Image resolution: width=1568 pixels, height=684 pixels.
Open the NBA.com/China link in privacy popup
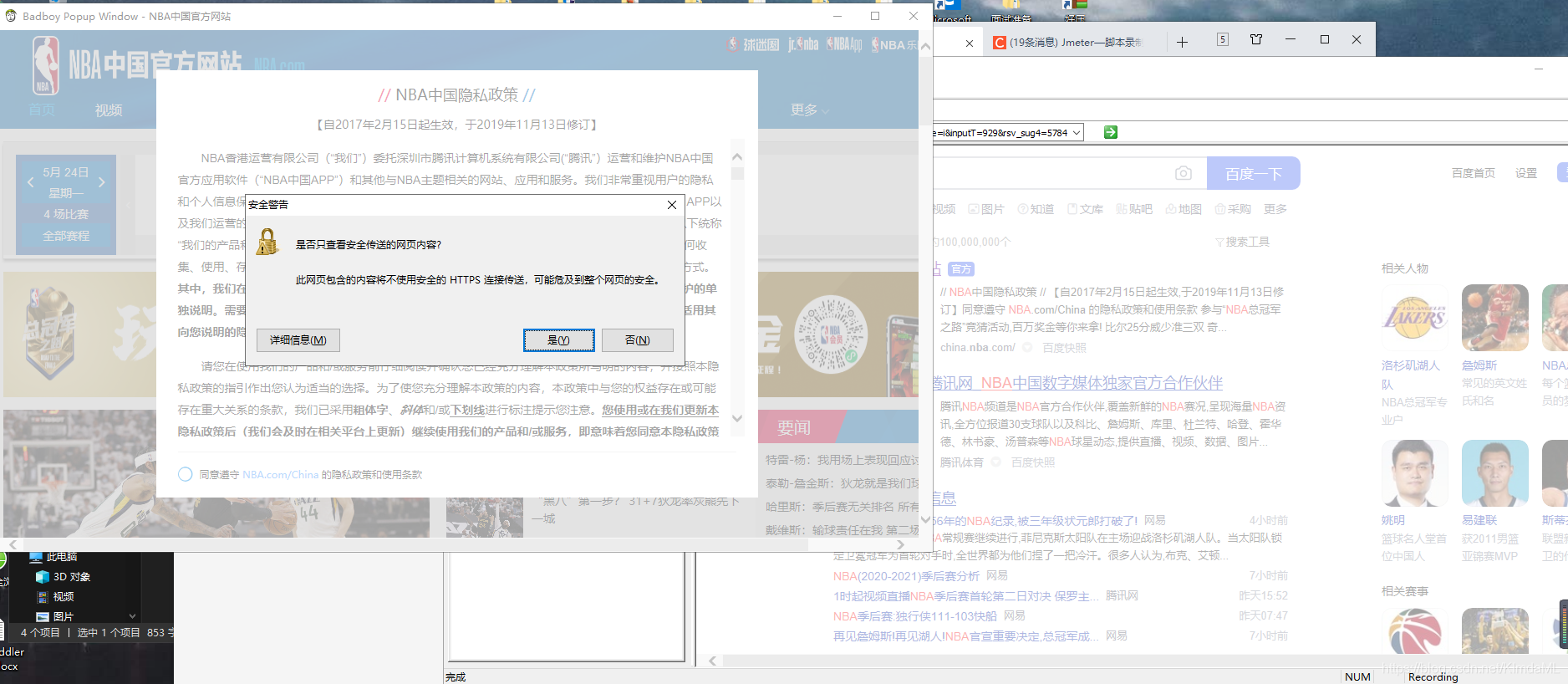(280, 474)
